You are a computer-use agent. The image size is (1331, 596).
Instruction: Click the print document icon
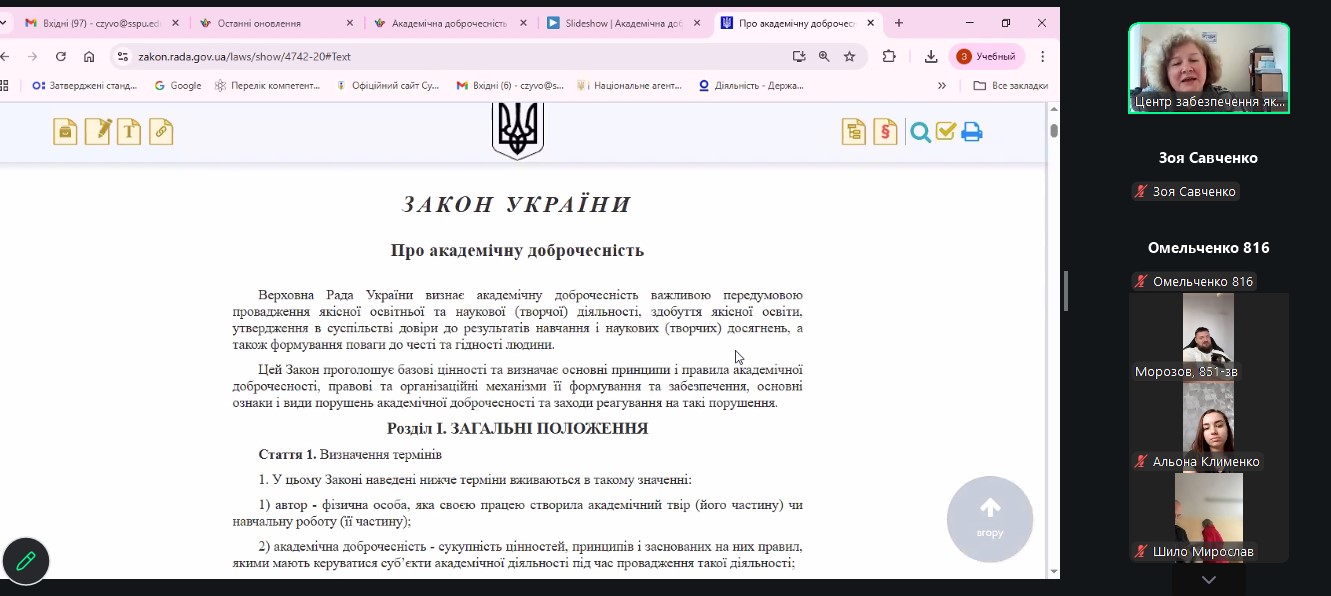(x=971, y=132)
